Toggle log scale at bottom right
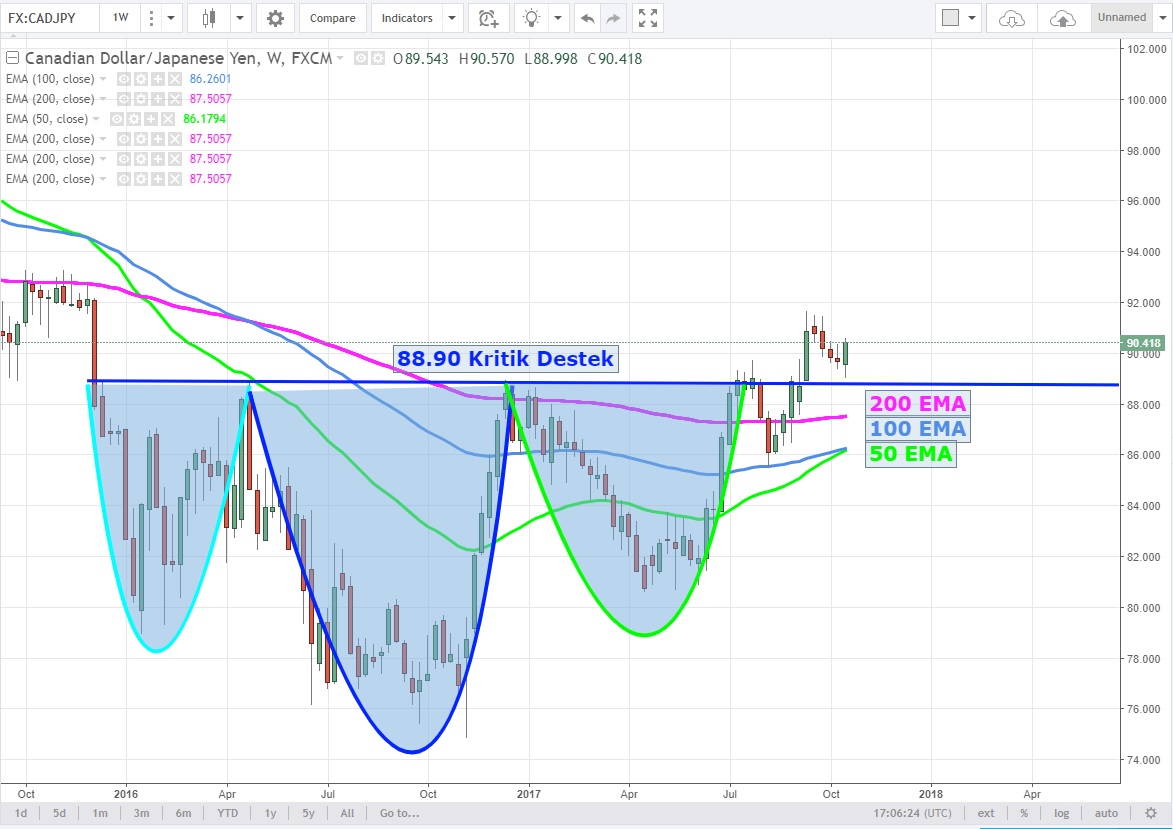The height and width of the screenshot is (829, 1173). [1061, 813]
